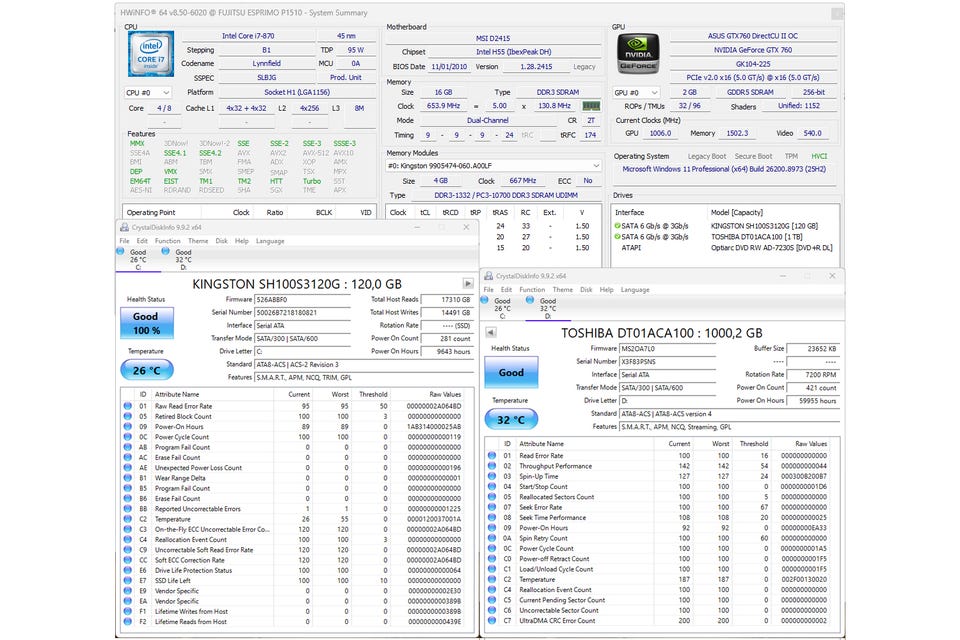960x640 pixels.
Task: Click status circle for Seek Error Rate
Action: click(492, 507)
